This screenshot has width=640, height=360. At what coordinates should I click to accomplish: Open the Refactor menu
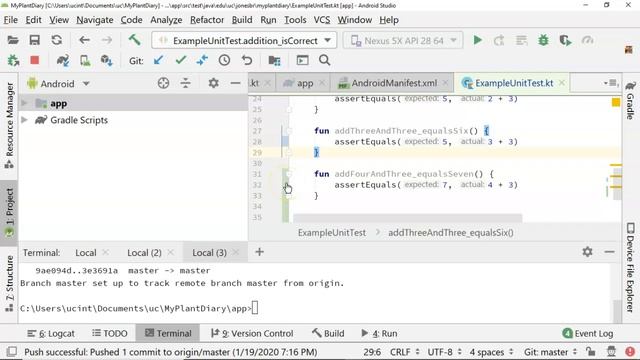pyautogui.click(x=207, y=20)
